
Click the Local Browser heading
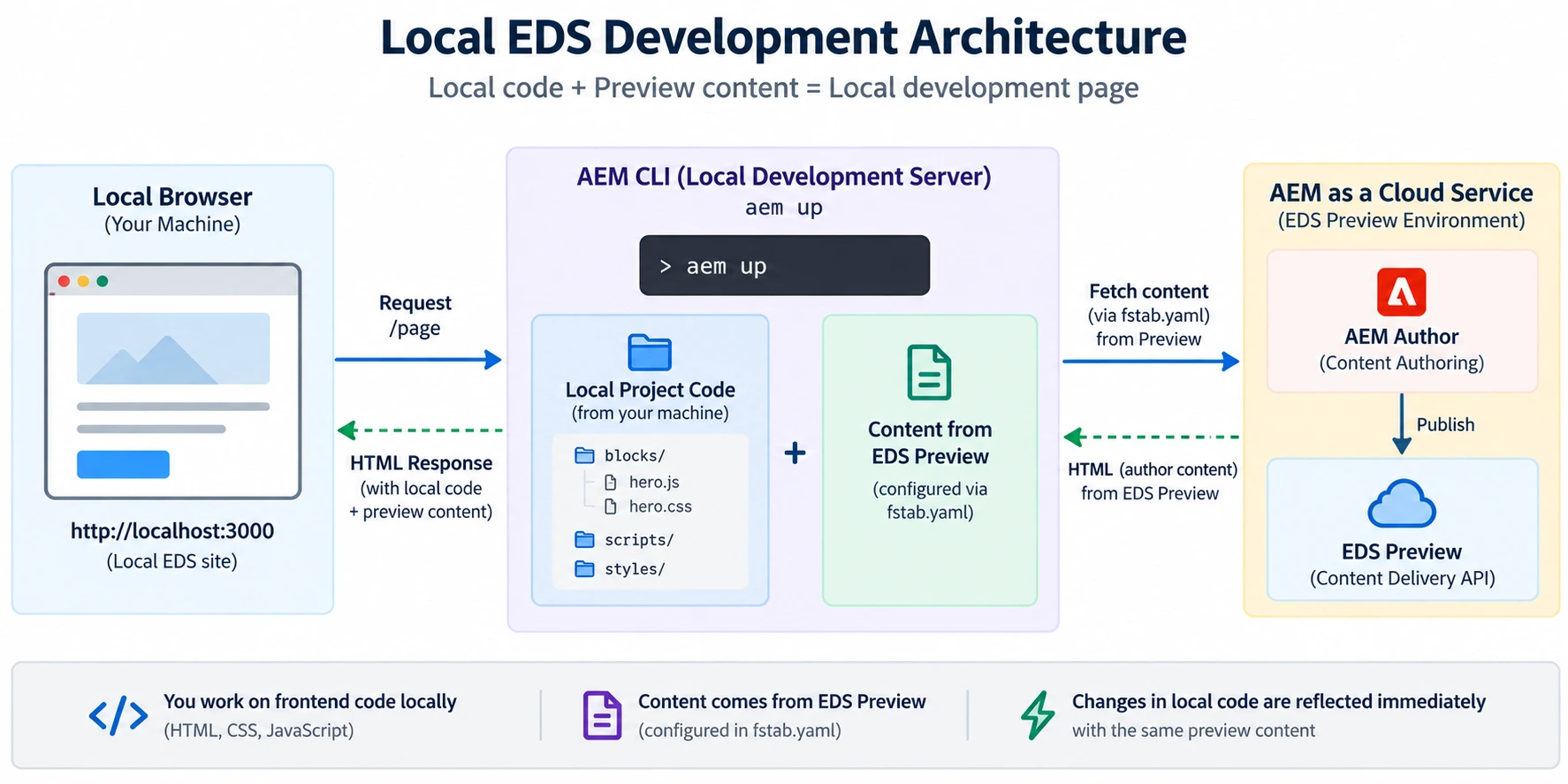pyautogui.click(x=172, y=197)
